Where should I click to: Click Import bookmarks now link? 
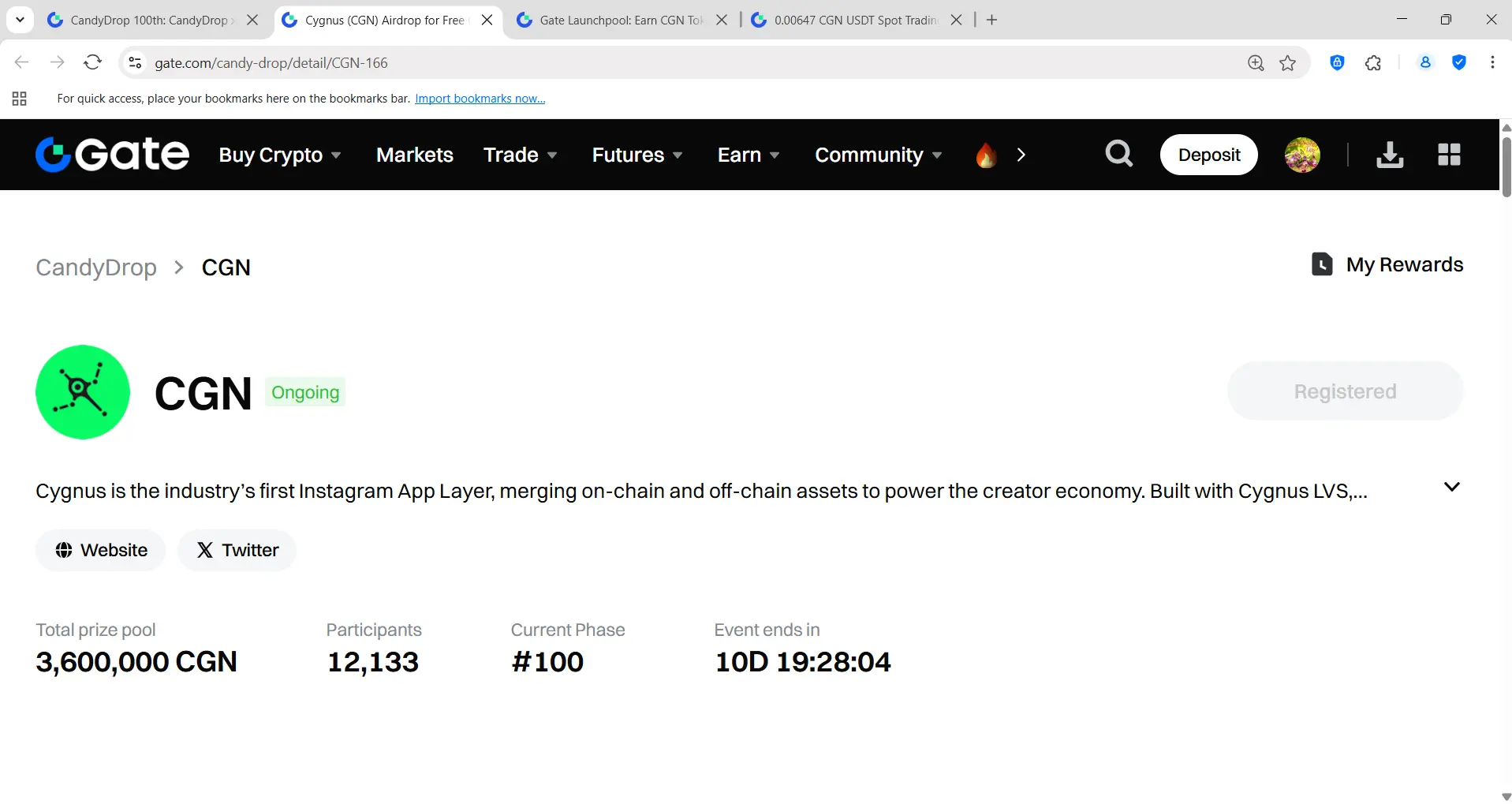pyautogui.click(x=480, y=99)
